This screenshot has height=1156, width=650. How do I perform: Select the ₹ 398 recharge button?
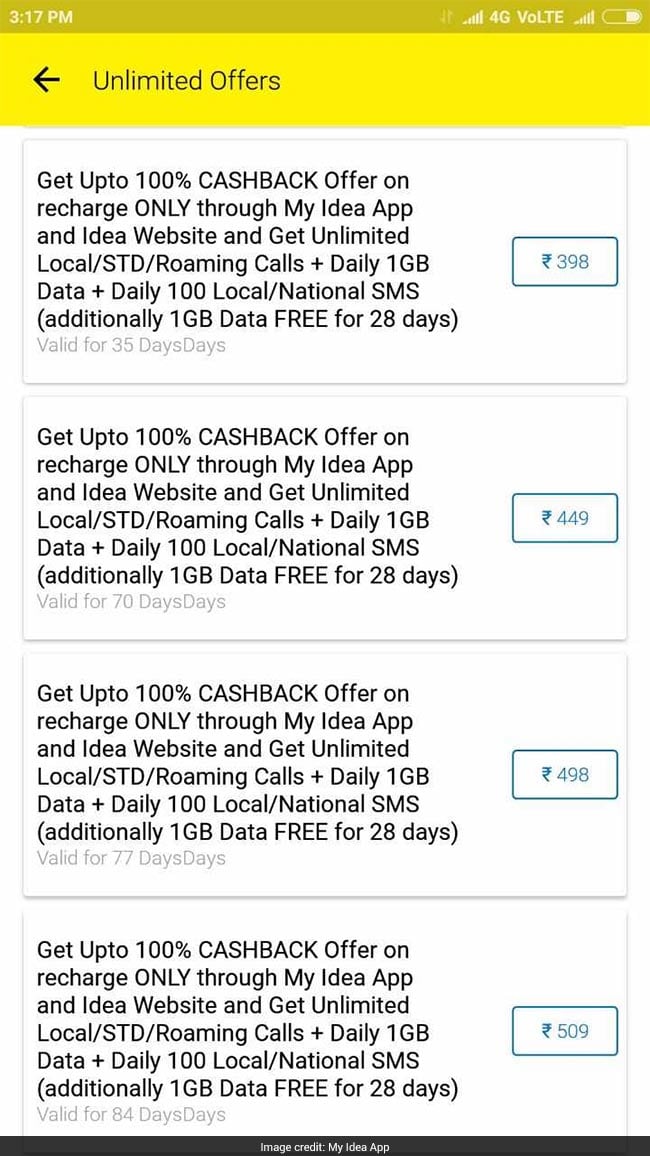point(564,262)
